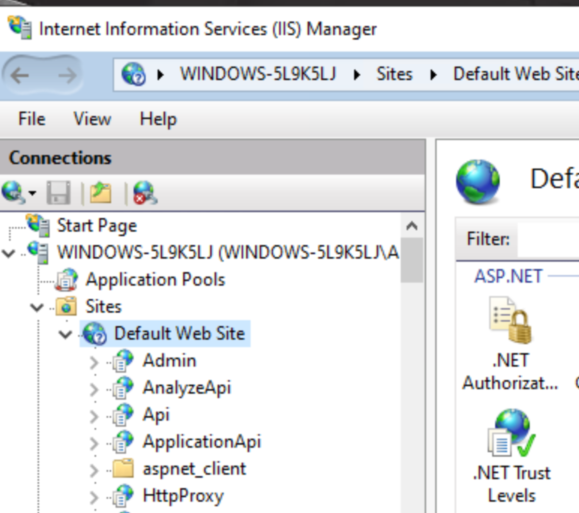This screenshot has height=513, width=579.
Task: Click the Sites folder icon
Action: [66, 307]
